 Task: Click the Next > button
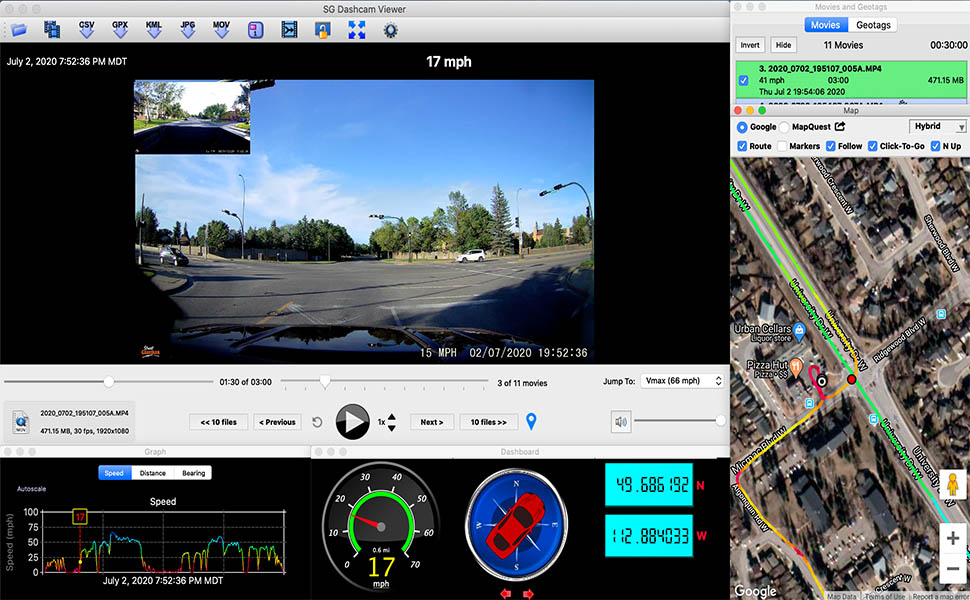(431, 422)
